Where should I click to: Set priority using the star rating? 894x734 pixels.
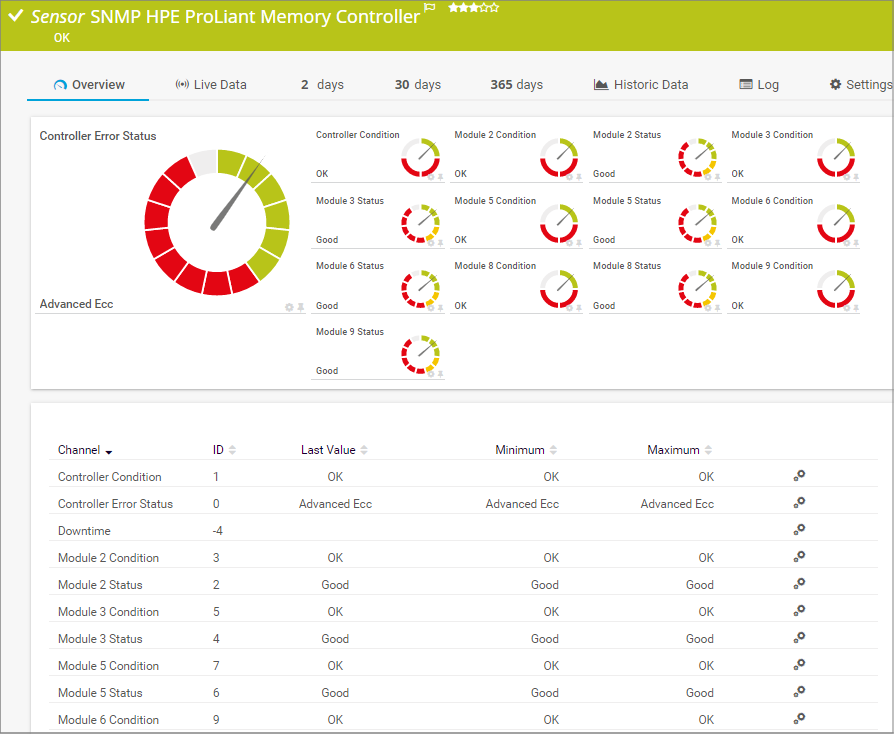coord(473,8)
